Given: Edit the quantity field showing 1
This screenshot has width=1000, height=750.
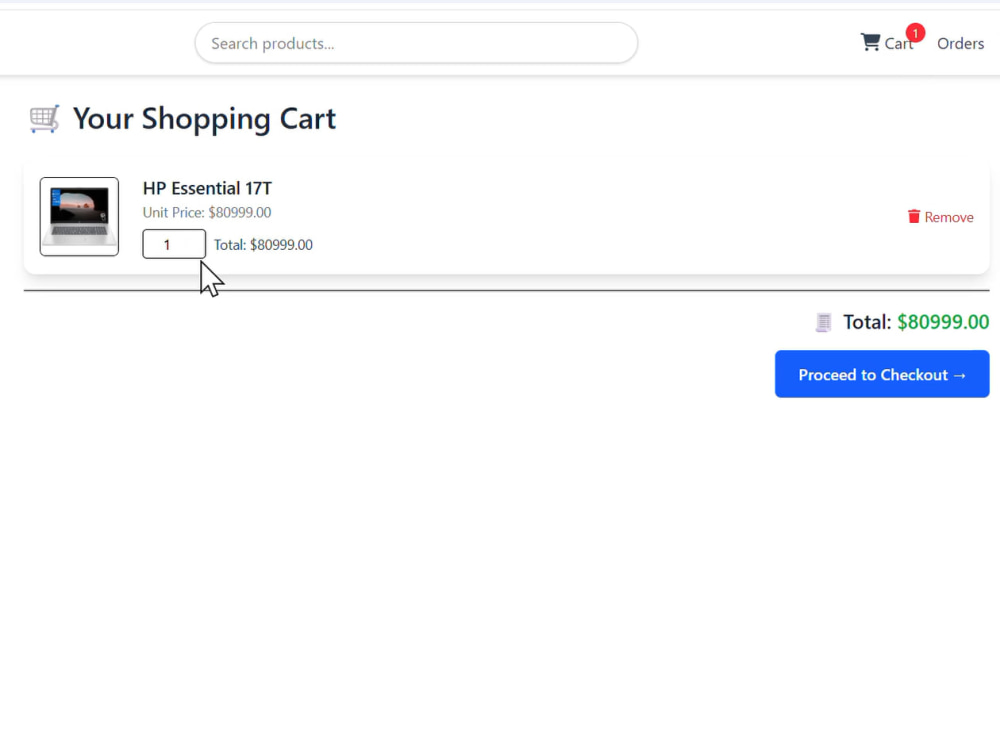Looking at the screenshot, I should click(x=174, y=244).
